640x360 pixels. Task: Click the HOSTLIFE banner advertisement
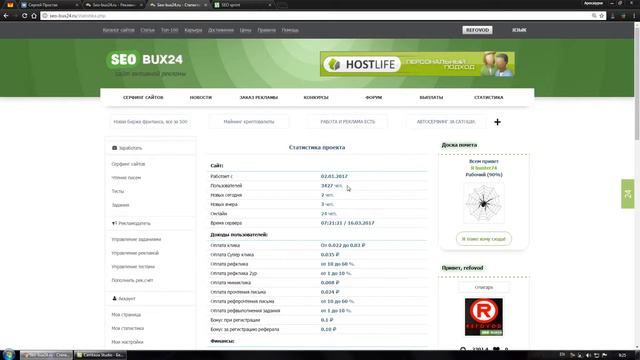(x=417, y=64)
